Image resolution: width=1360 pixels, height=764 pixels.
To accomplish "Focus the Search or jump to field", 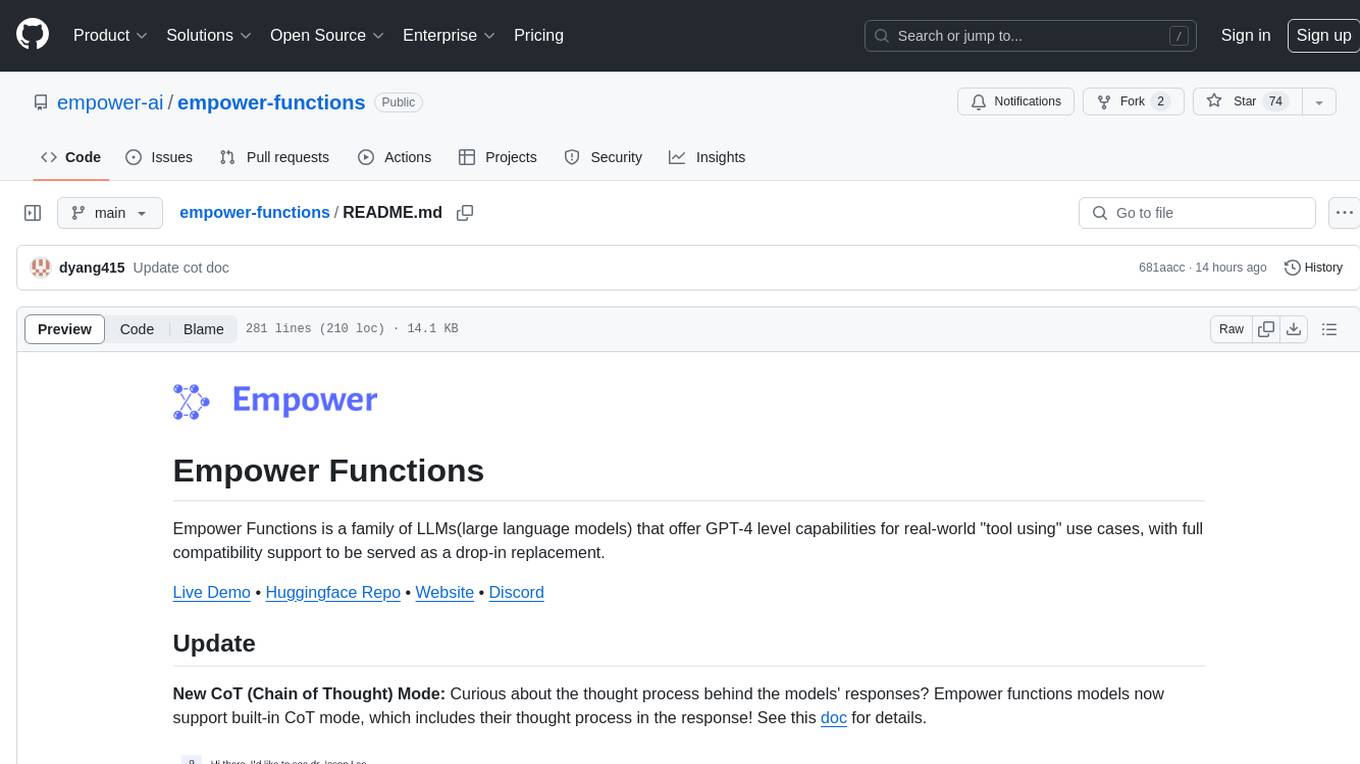I will pyautogui.click(x=1031, y=36).
